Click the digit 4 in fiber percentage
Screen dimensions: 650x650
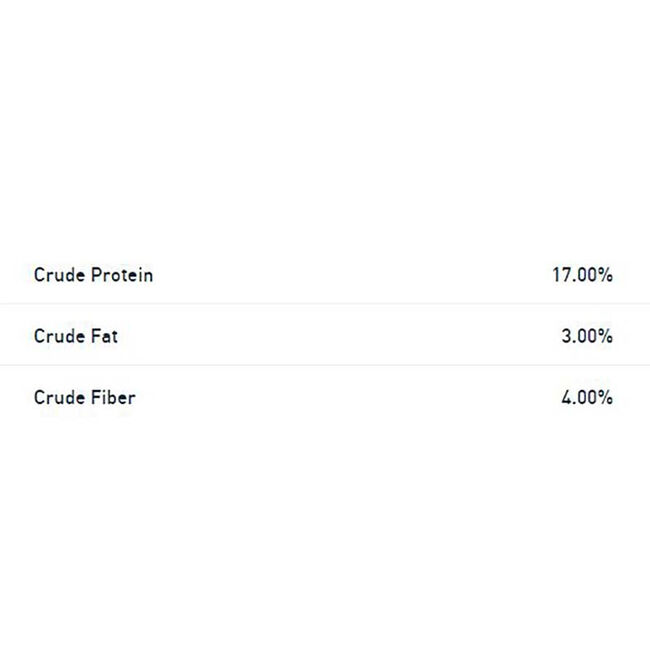click(x=567, y=397)
